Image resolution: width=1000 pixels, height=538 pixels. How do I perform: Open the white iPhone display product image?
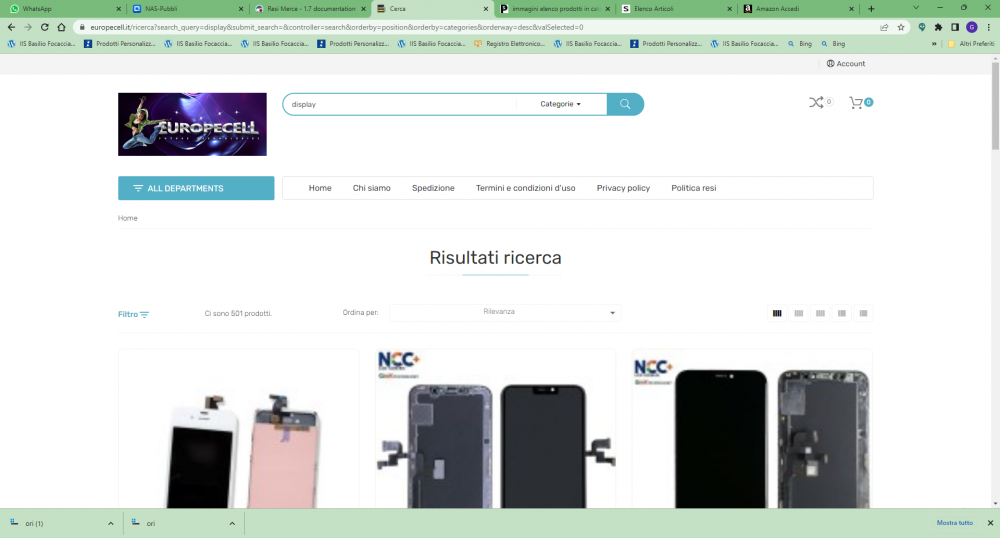click(x=239, y=428)
